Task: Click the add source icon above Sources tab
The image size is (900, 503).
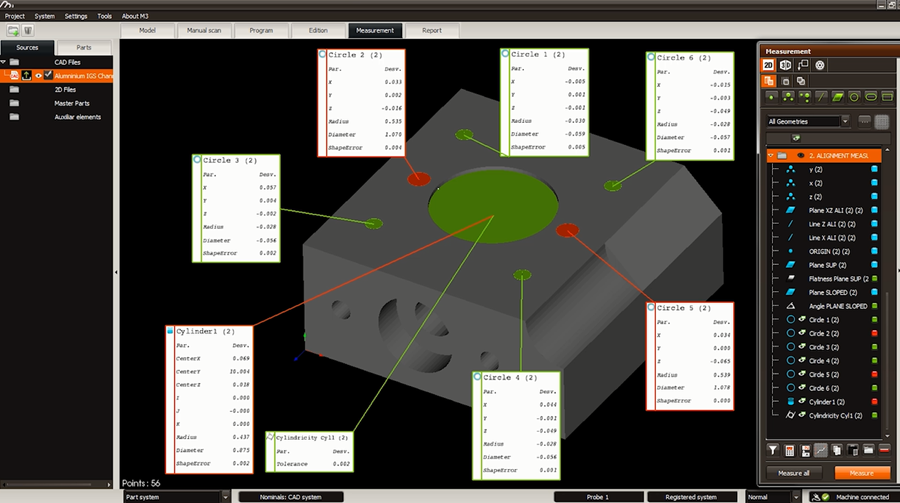Action: pos(13,32)
